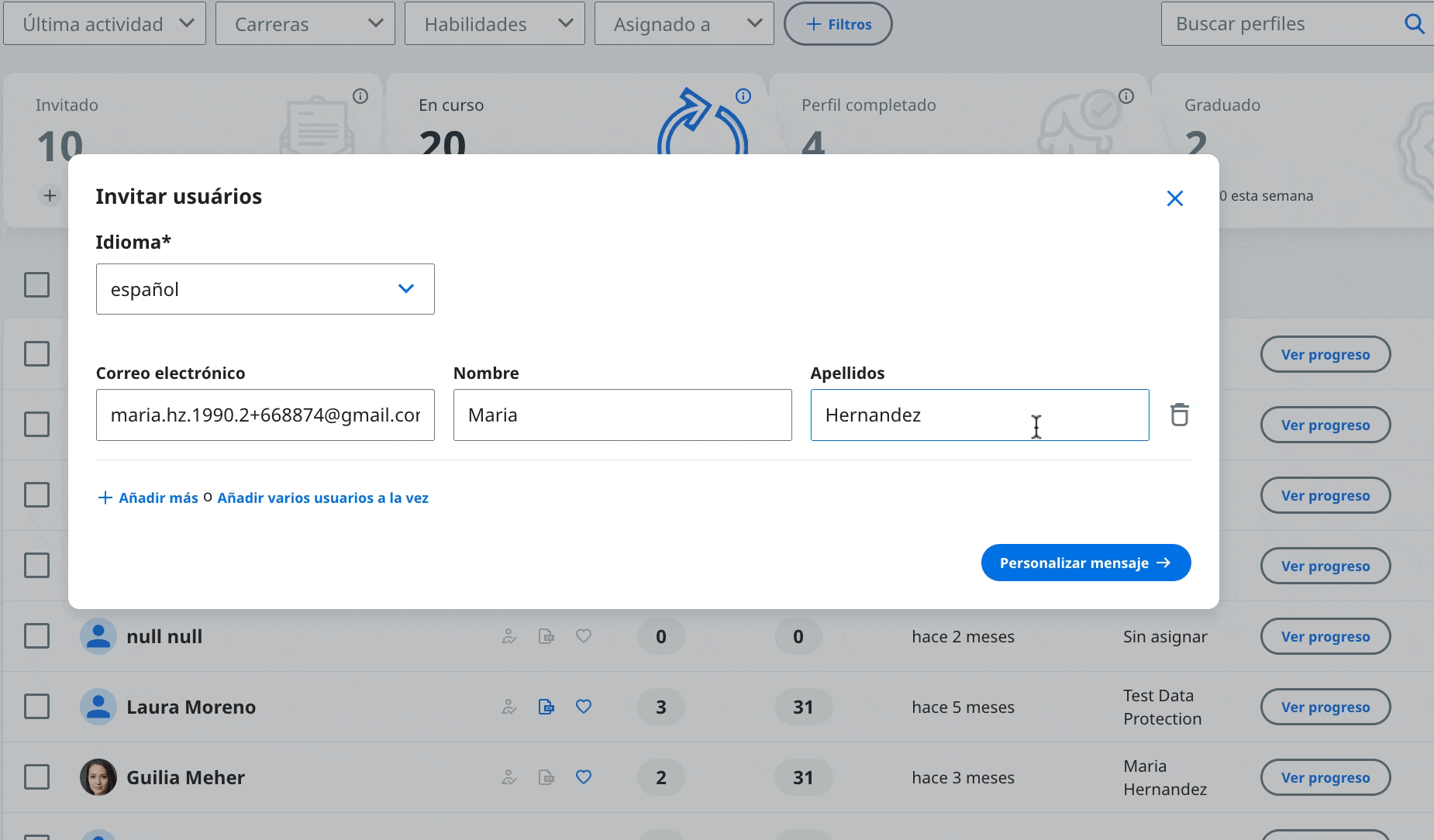The width and height of the screenshot is (1434, 840).
Task: Click document icon in Laura Moreno row
Action: pos(546,707)
